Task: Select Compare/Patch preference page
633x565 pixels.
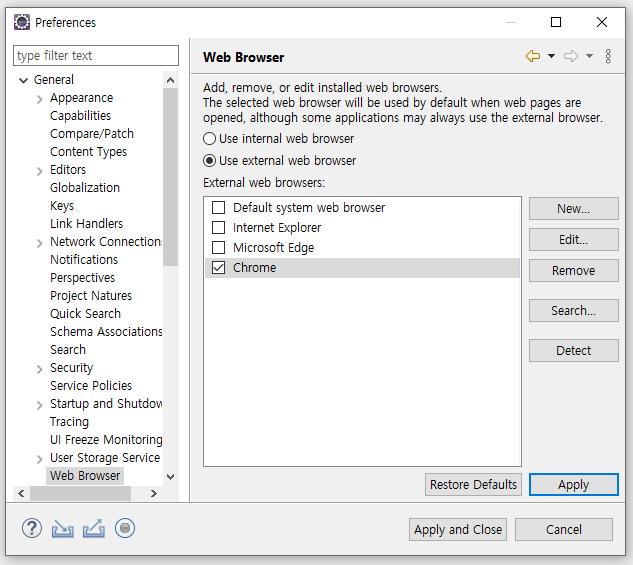Action: pyautogui.click(x=92, y=134)
